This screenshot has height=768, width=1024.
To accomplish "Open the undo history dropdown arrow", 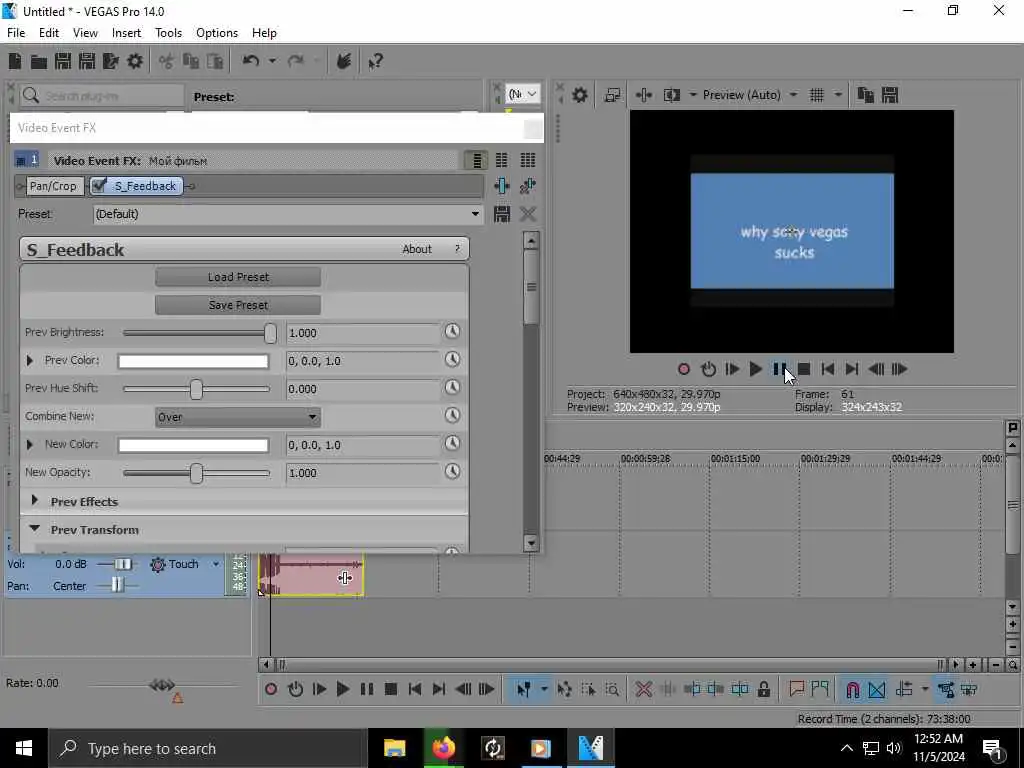I will coord(272,61).
